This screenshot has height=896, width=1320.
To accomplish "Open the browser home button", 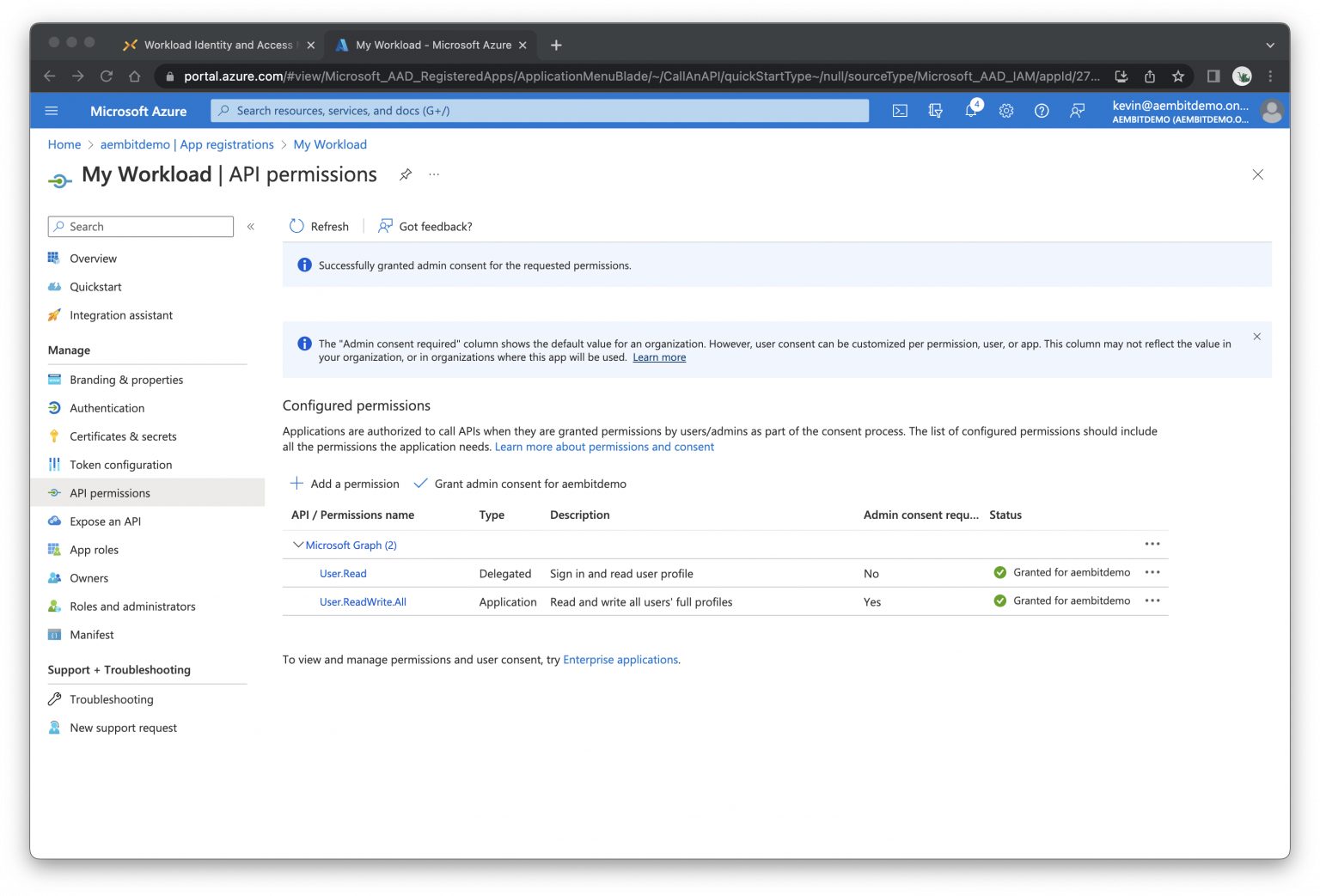I will coord(135,76).
